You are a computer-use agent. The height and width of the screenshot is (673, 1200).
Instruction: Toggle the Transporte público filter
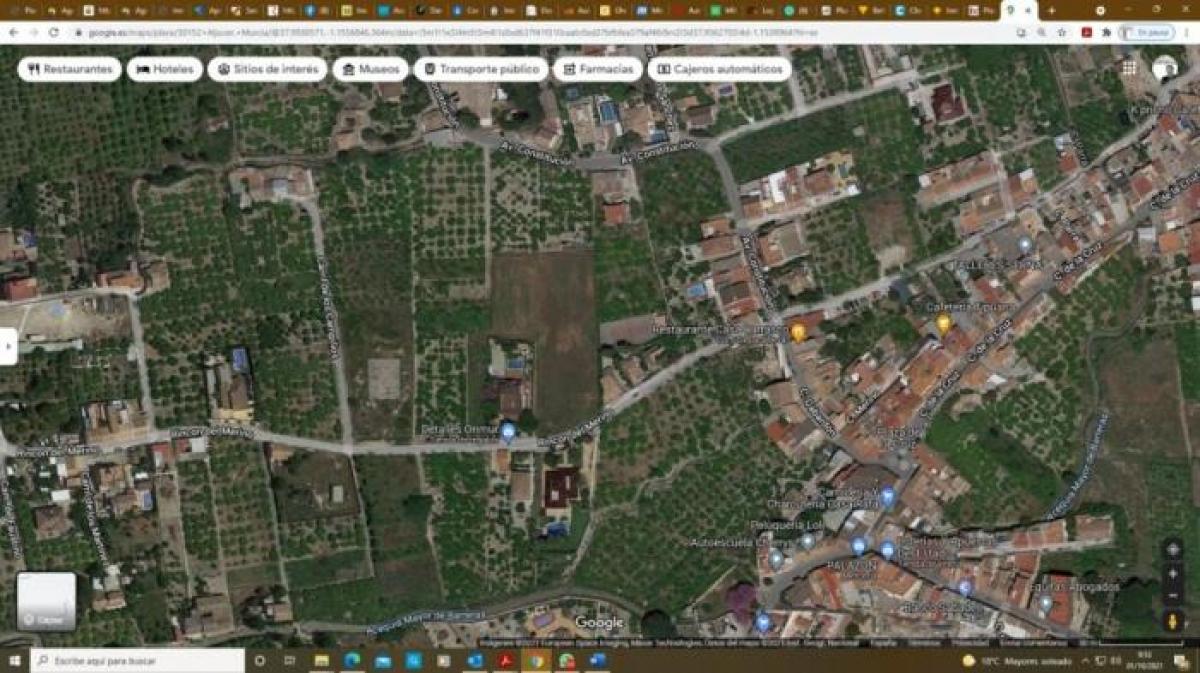tap(481, 70)
